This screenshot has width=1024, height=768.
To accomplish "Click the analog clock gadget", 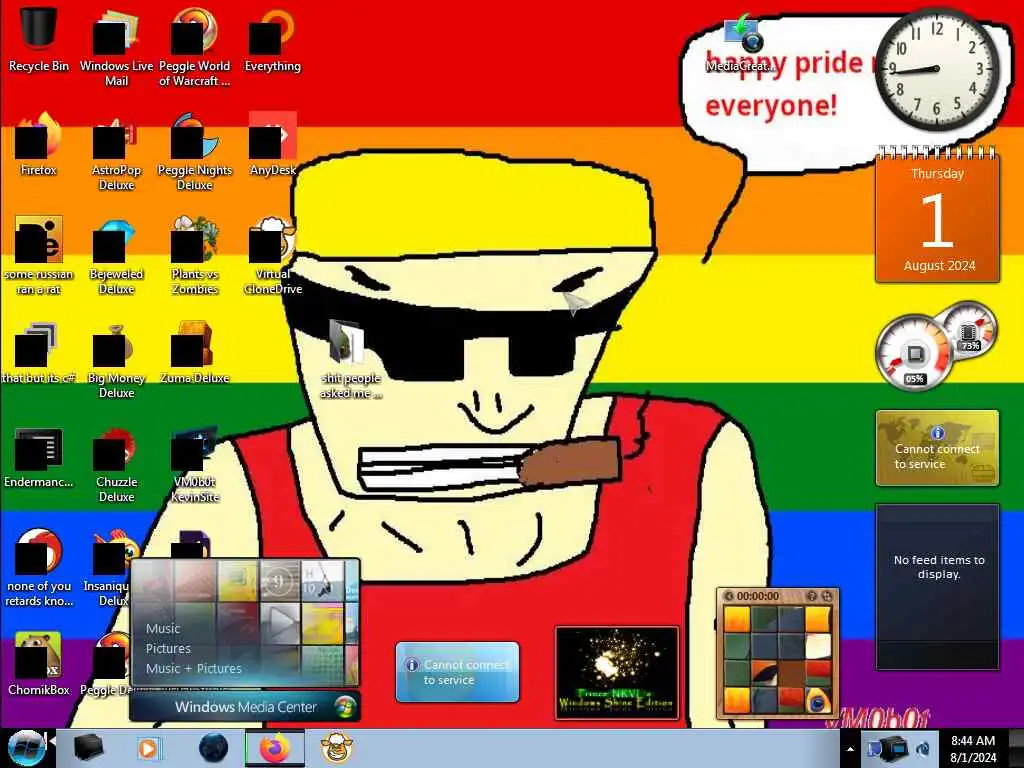I will click(936, 69).
